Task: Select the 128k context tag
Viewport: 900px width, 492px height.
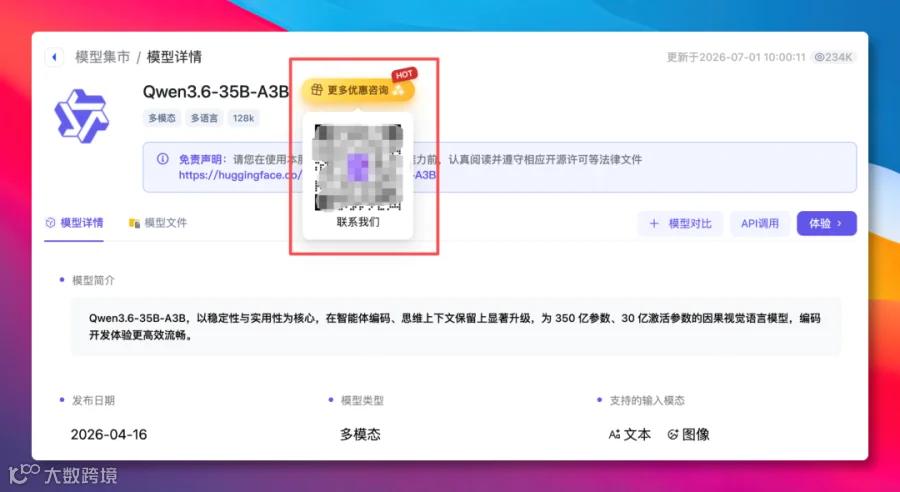Action: pos(243,118)
